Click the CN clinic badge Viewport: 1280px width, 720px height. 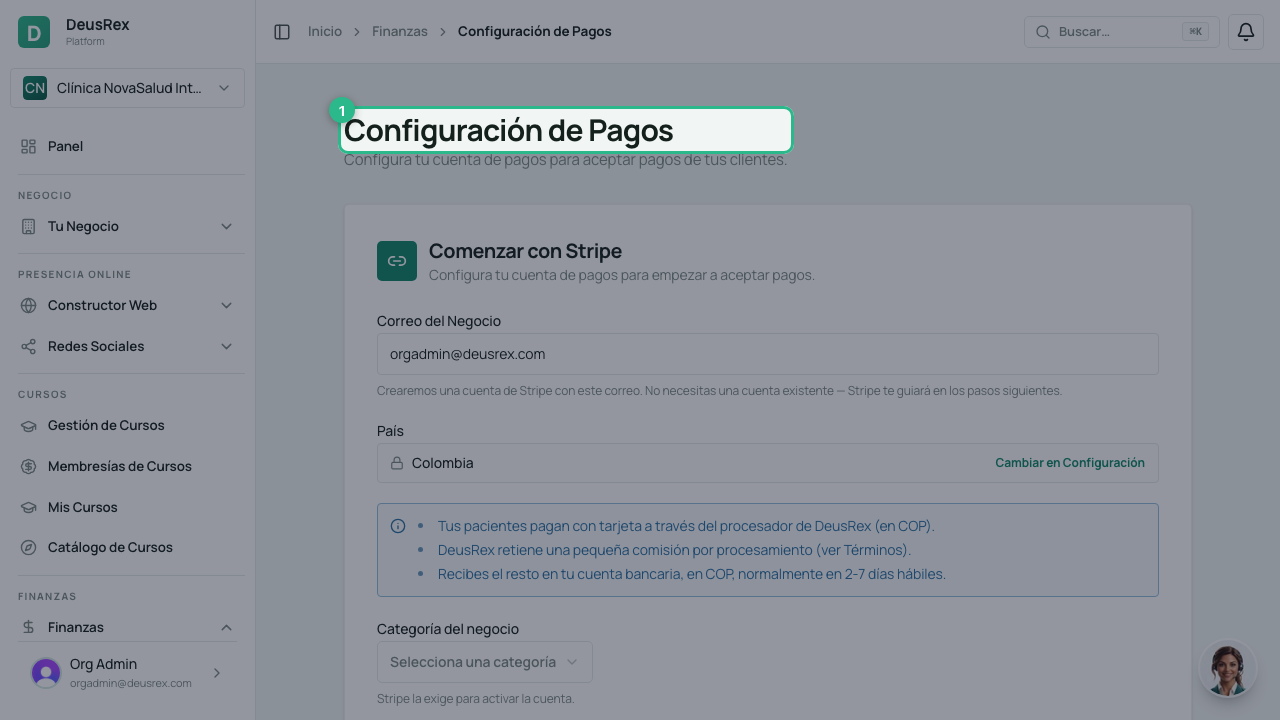(35, 88)
